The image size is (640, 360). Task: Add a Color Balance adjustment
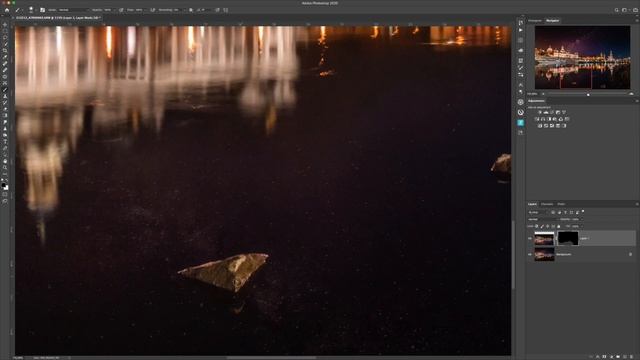(x=543, y=119)
